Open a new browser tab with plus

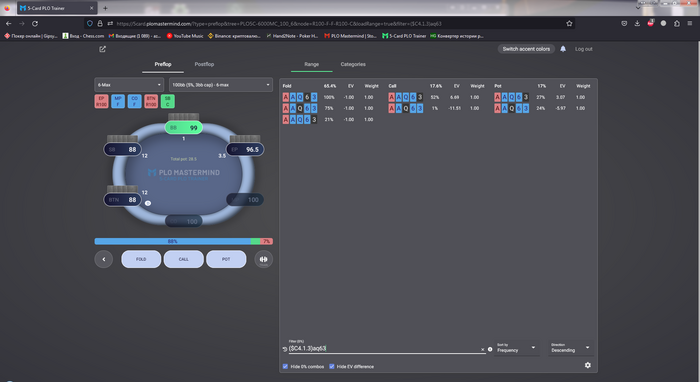(105, 8)
